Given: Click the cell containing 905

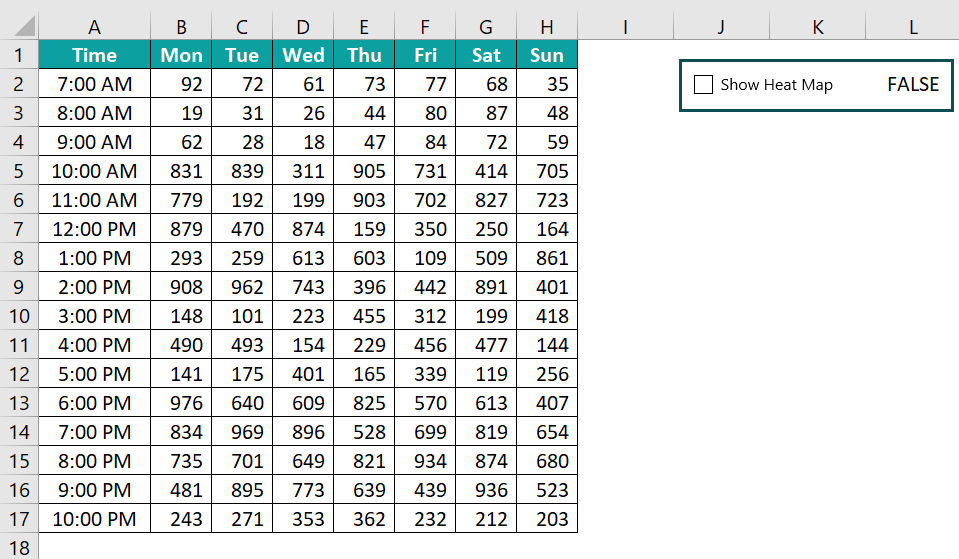Looking at the screenshot, I should (x=364, y=171).
